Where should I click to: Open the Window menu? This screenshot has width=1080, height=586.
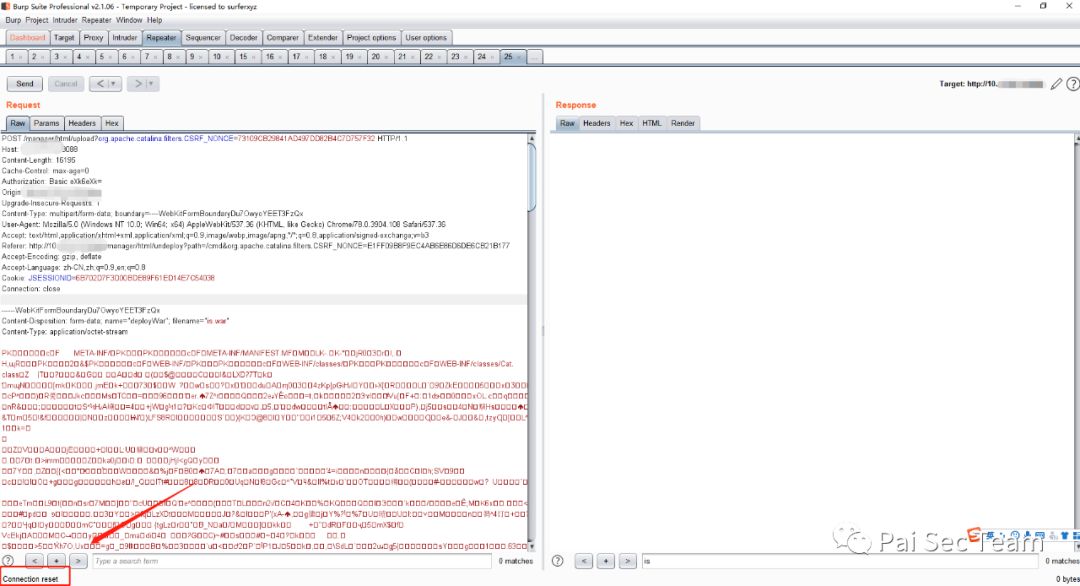coord(129,20)
